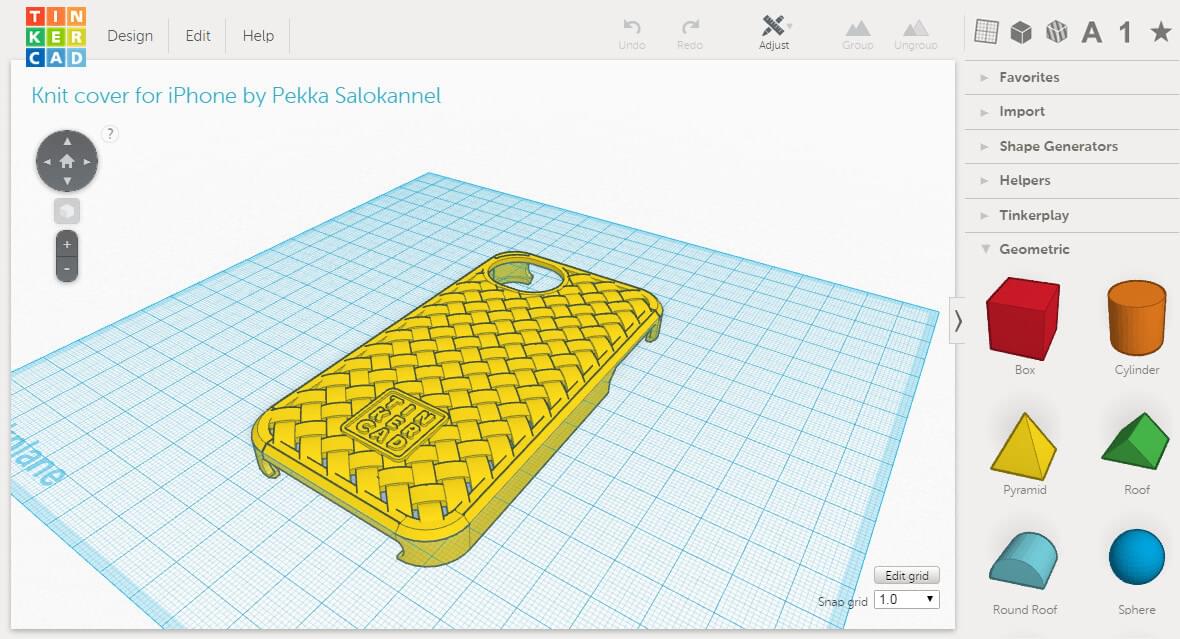The height and width of the screenshot is (639, 1180).
Task: Click the Undo arrow icon
Action: pos(632,28)
